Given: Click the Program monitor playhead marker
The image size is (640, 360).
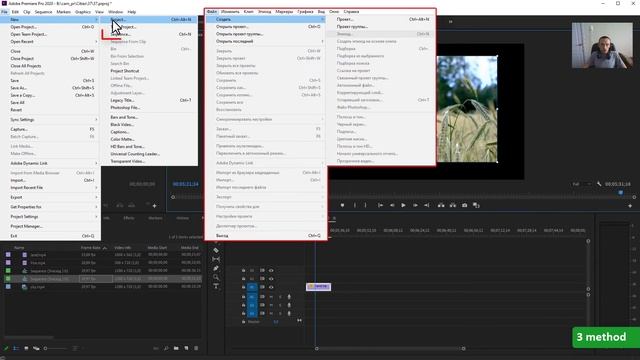Looking at the screenshot, I should 620,192.
